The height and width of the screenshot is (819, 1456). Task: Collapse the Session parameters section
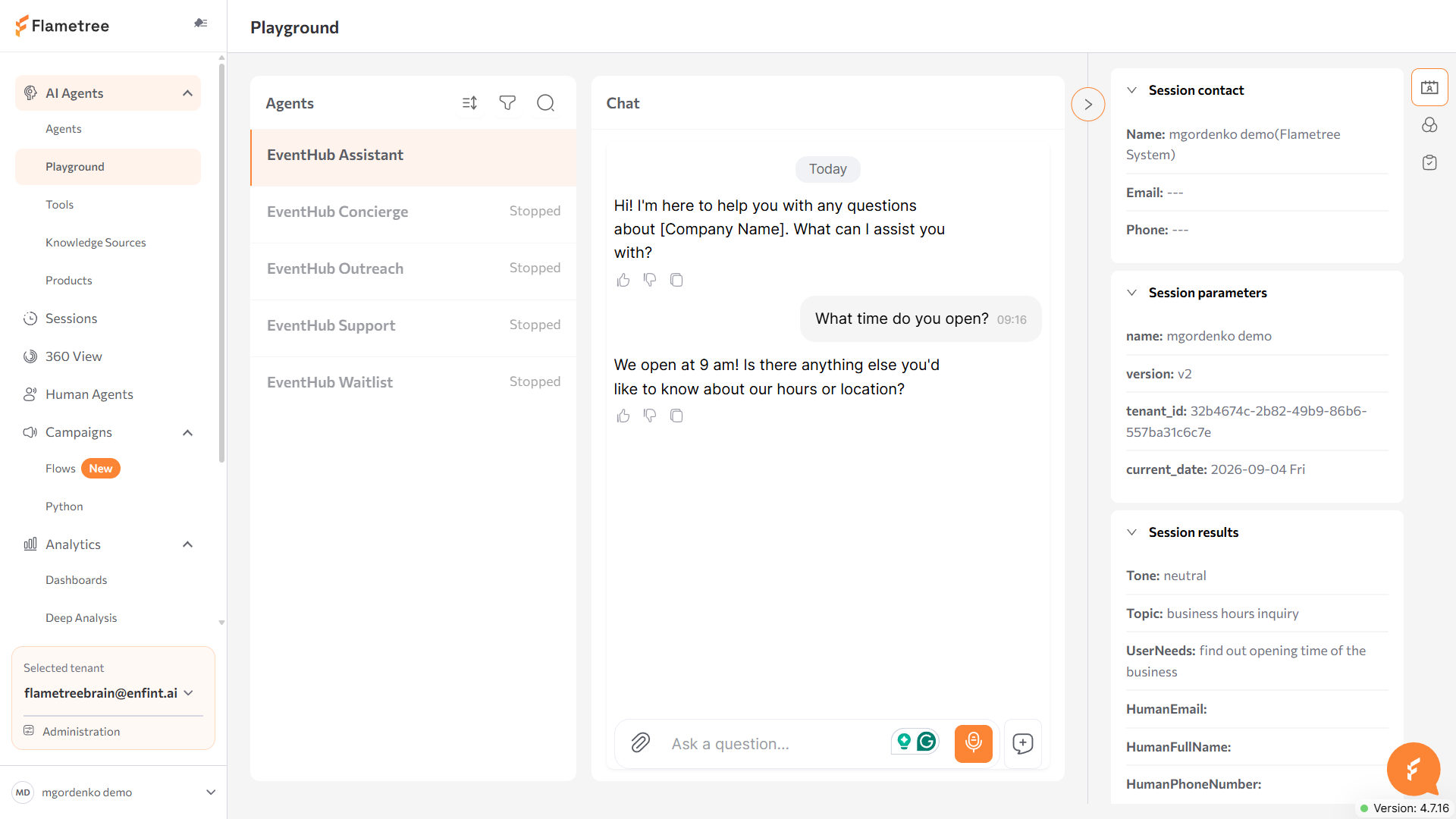1131,293
